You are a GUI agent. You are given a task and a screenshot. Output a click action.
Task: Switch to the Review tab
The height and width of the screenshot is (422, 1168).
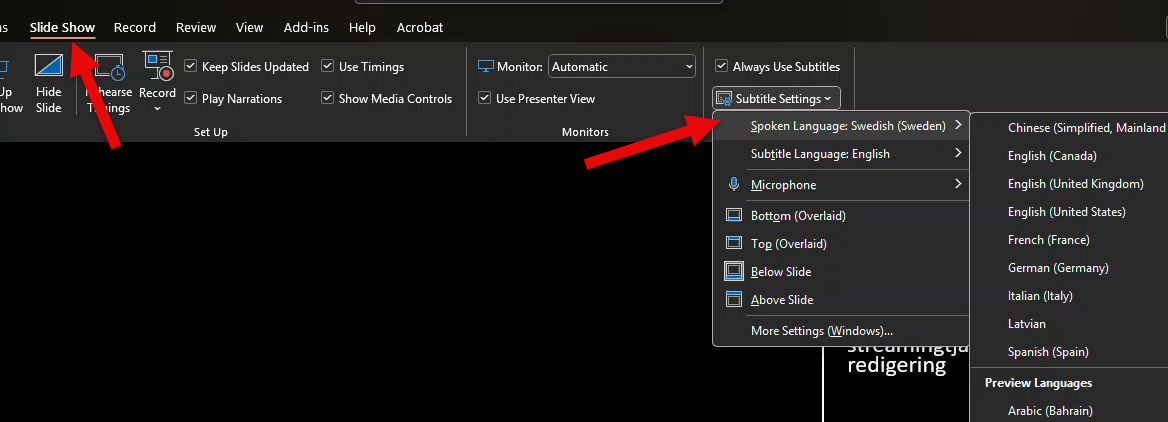(x=196, y=27)
